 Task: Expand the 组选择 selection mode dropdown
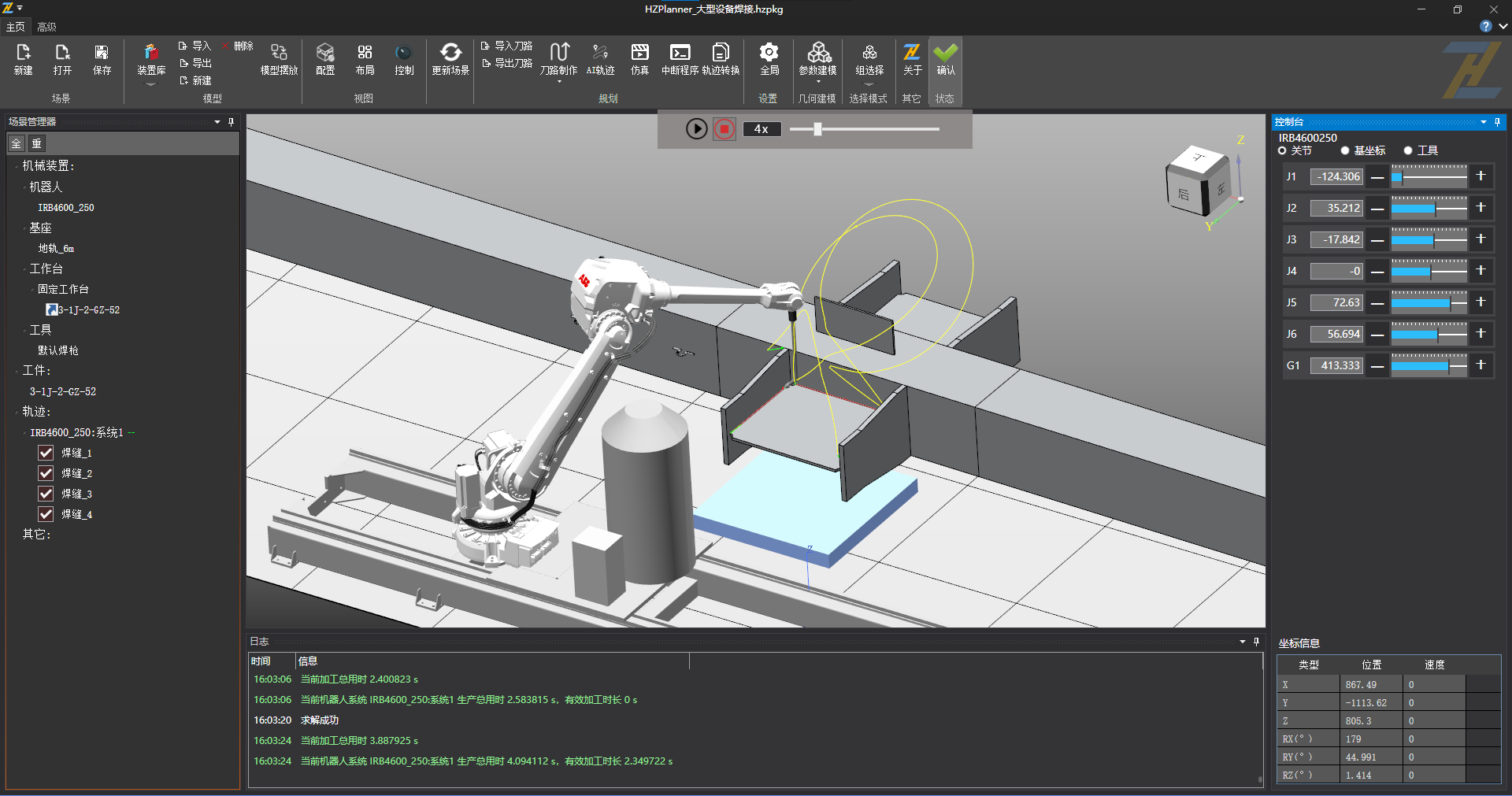869,84
